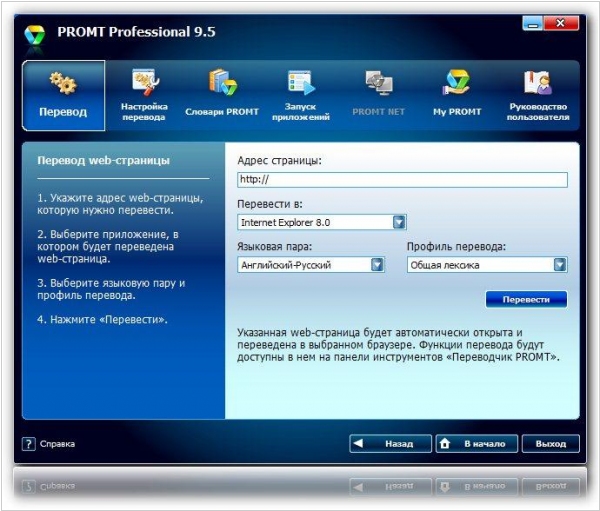This screenshot has height=511, width=600.
Task: Open the Перевести в combo box
Action: [x=322, y=222]
